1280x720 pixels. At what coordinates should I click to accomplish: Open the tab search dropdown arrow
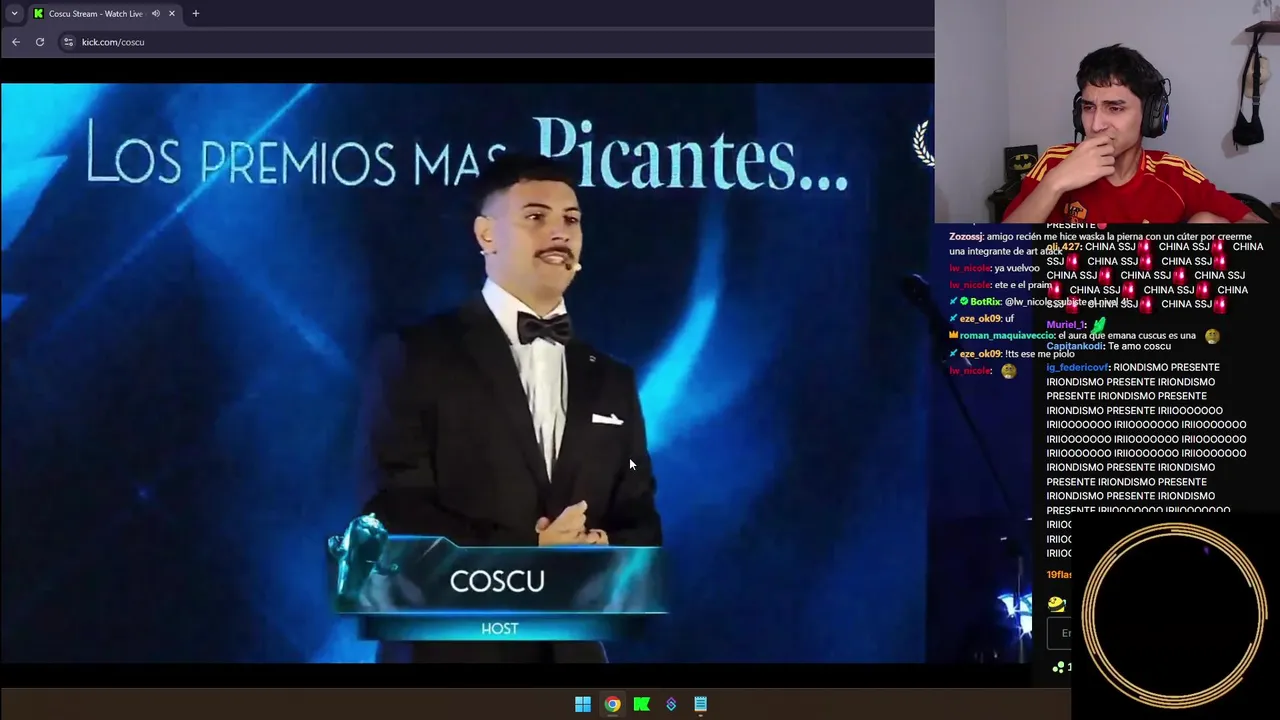click(14, 13)
